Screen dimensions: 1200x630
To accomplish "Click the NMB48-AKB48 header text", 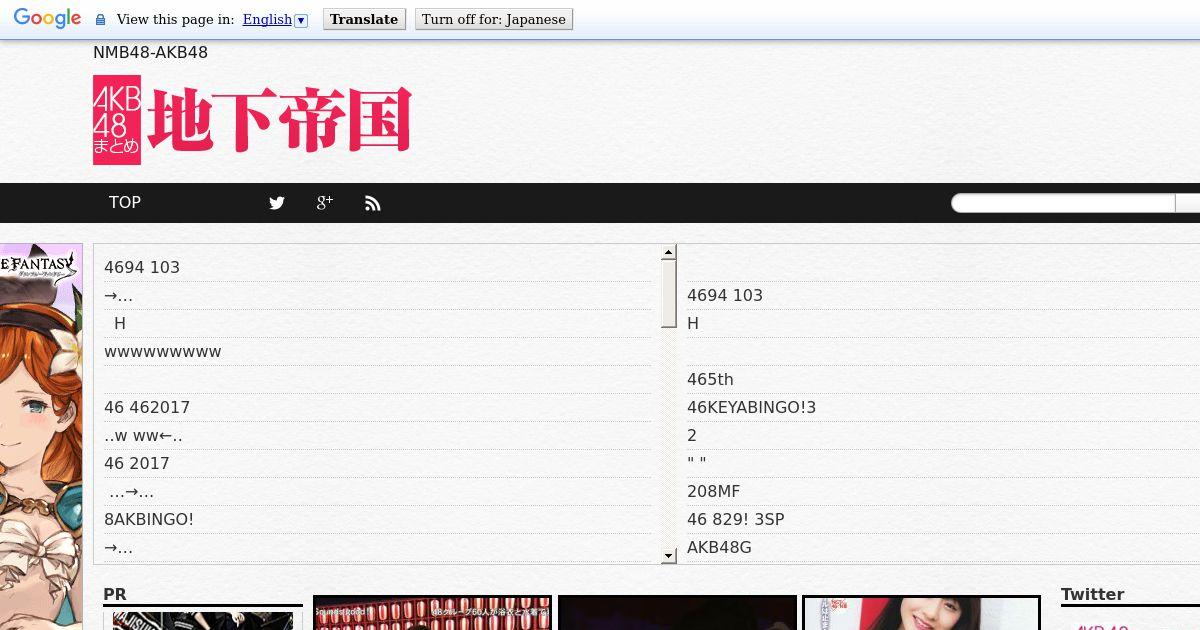I will point(150,52).
